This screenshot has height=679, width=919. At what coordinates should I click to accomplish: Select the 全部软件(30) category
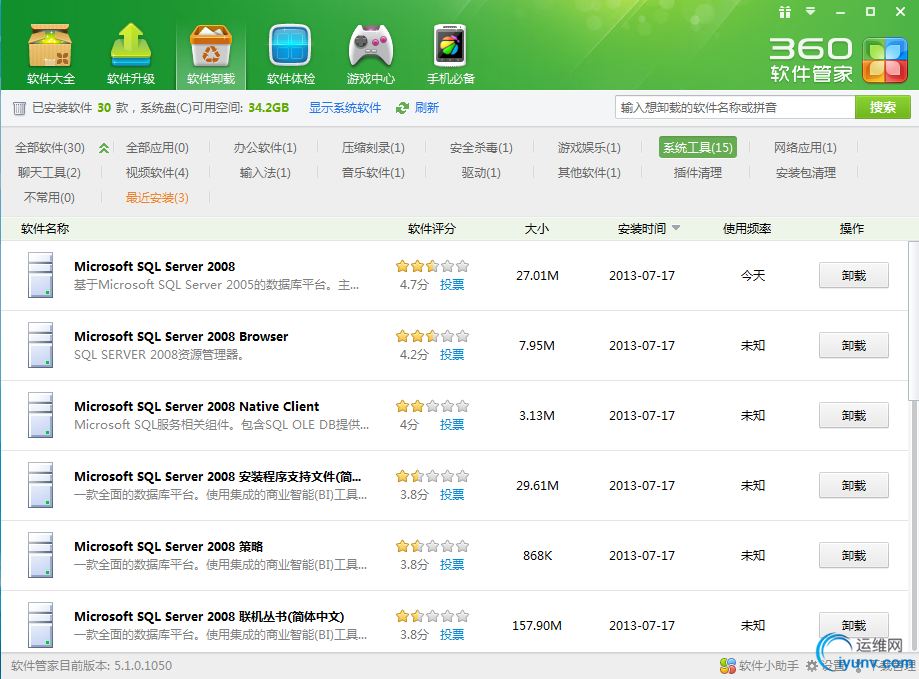click(50, 148)
